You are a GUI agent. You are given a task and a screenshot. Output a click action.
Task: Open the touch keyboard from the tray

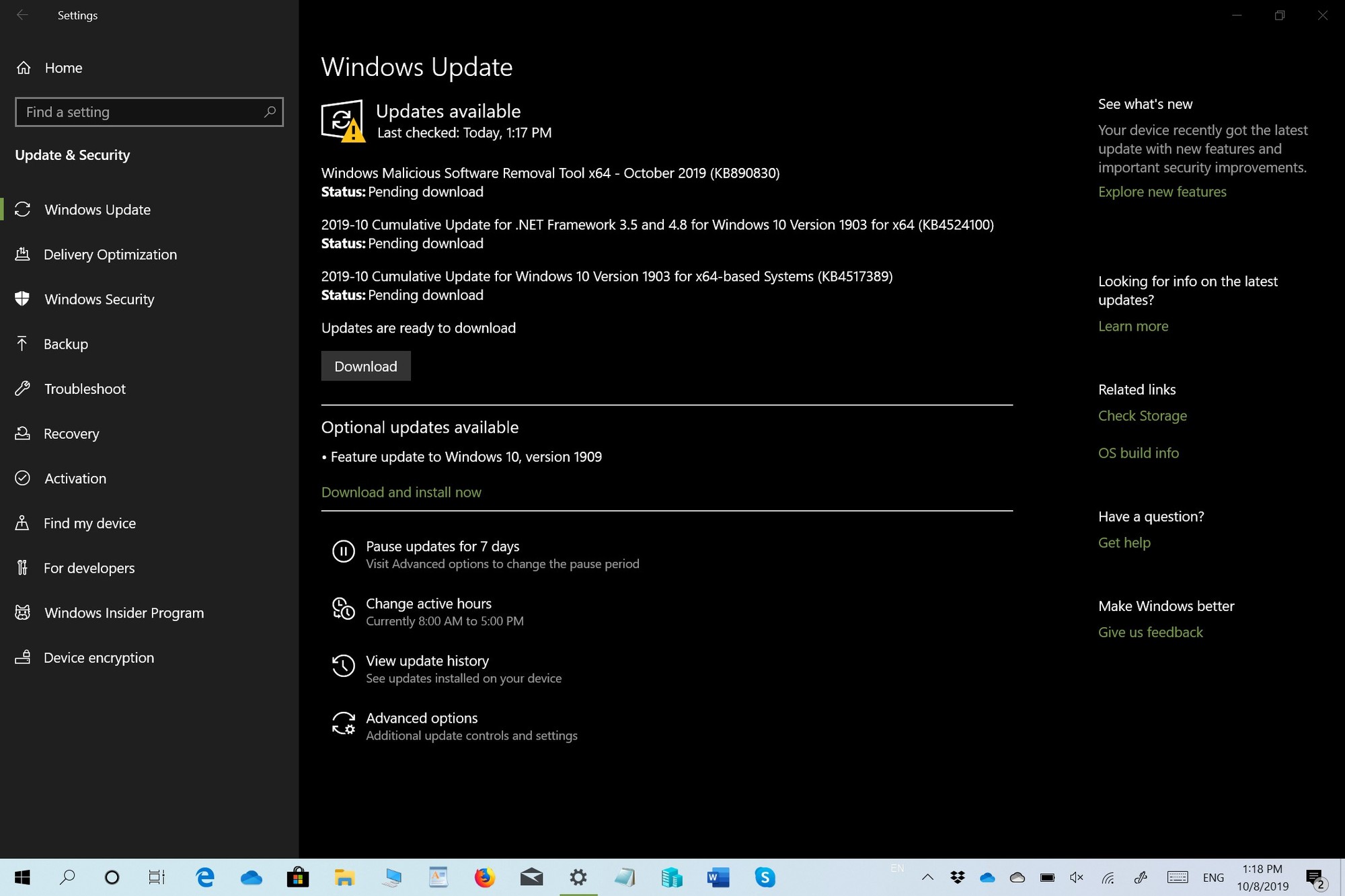1178,877
